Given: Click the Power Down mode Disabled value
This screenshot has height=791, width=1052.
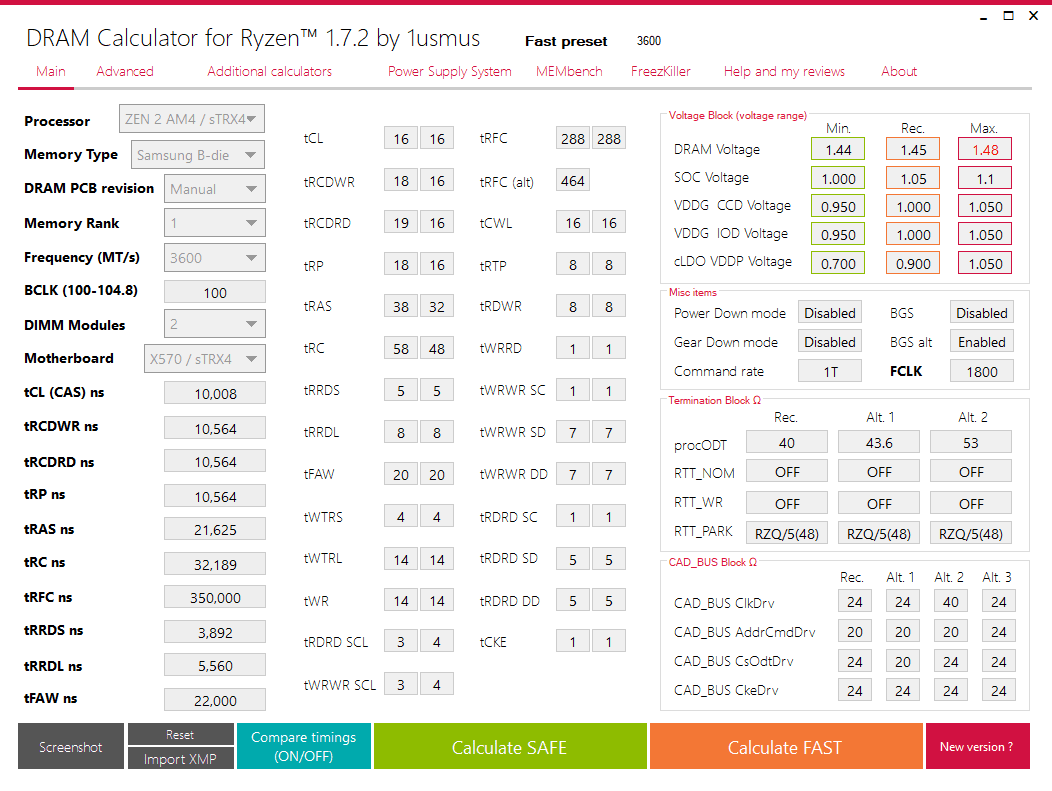Looking at the screenshot, I should 830,313.
